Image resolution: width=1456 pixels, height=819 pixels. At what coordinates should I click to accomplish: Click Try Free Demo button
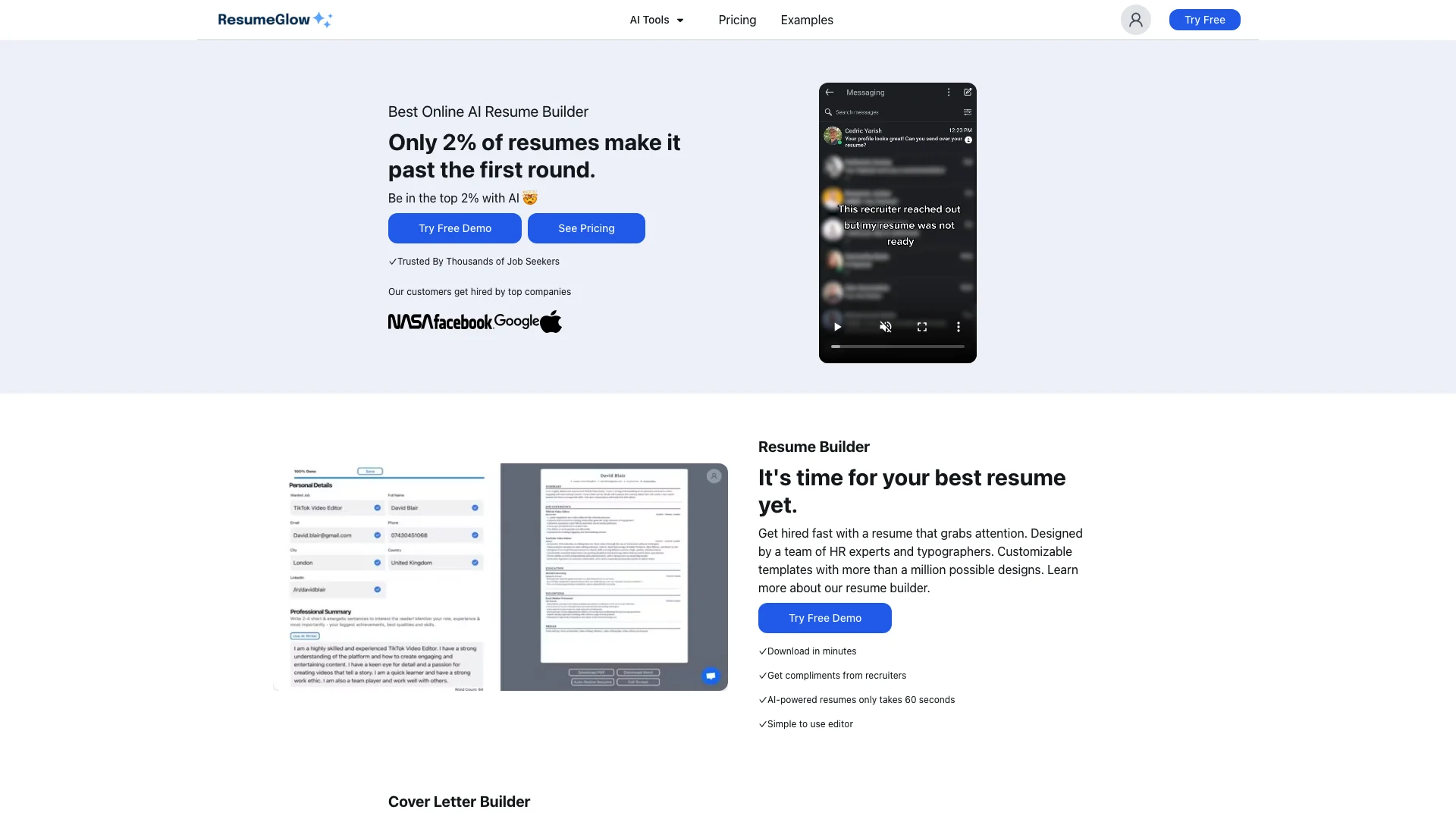tap(455, 228)
